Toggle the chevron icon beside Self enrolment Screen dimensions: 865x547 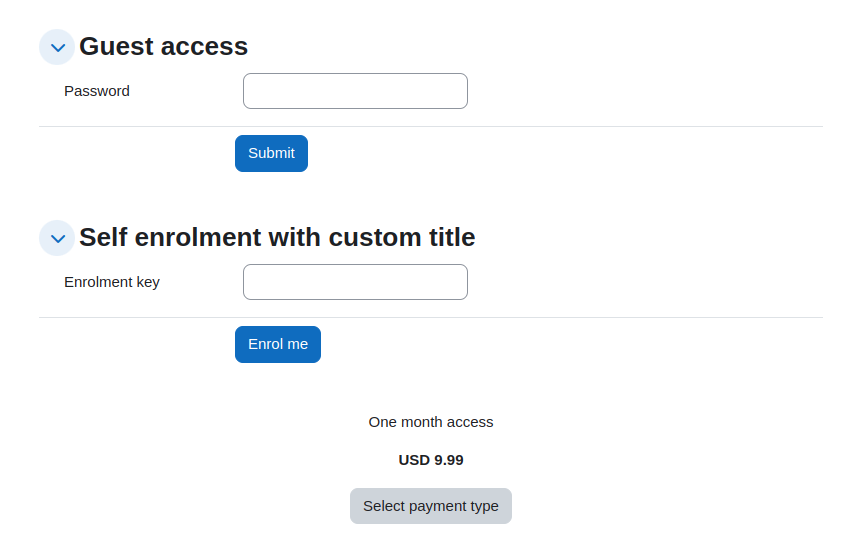tap(57, 238)
